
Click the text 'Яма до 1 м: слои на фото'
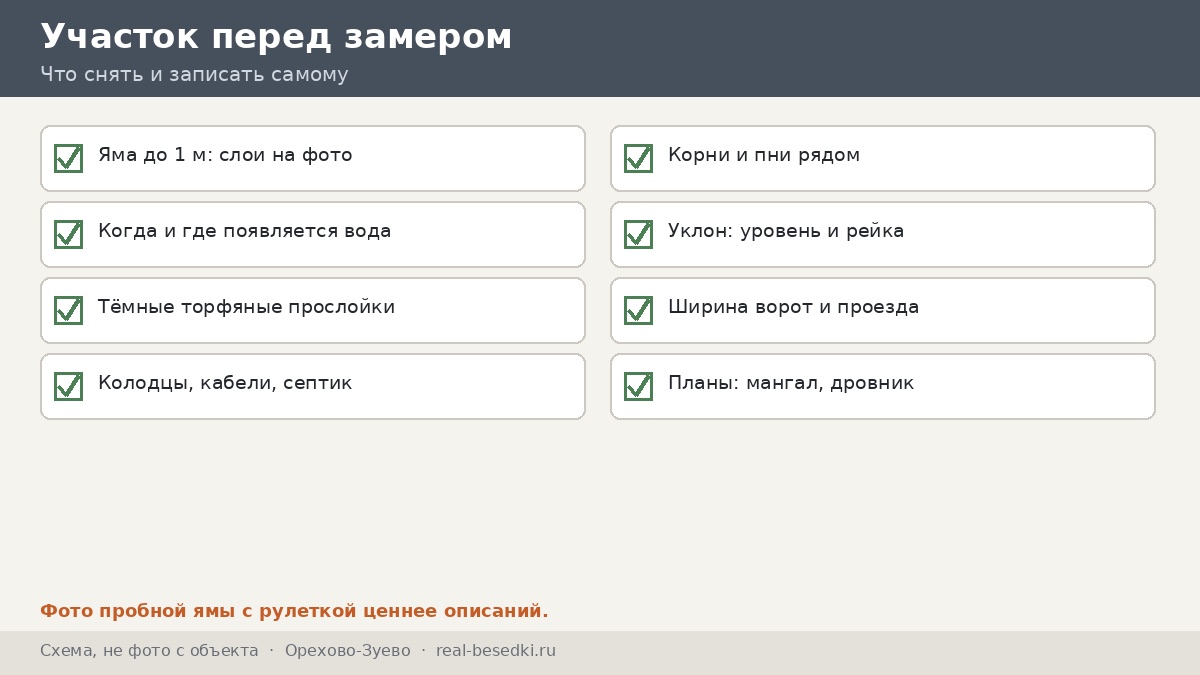click(x=225, y=156)
